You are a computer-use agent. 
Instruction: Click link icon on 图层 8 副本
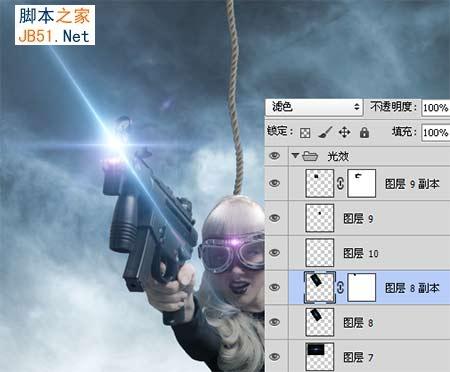coord(340,288)
